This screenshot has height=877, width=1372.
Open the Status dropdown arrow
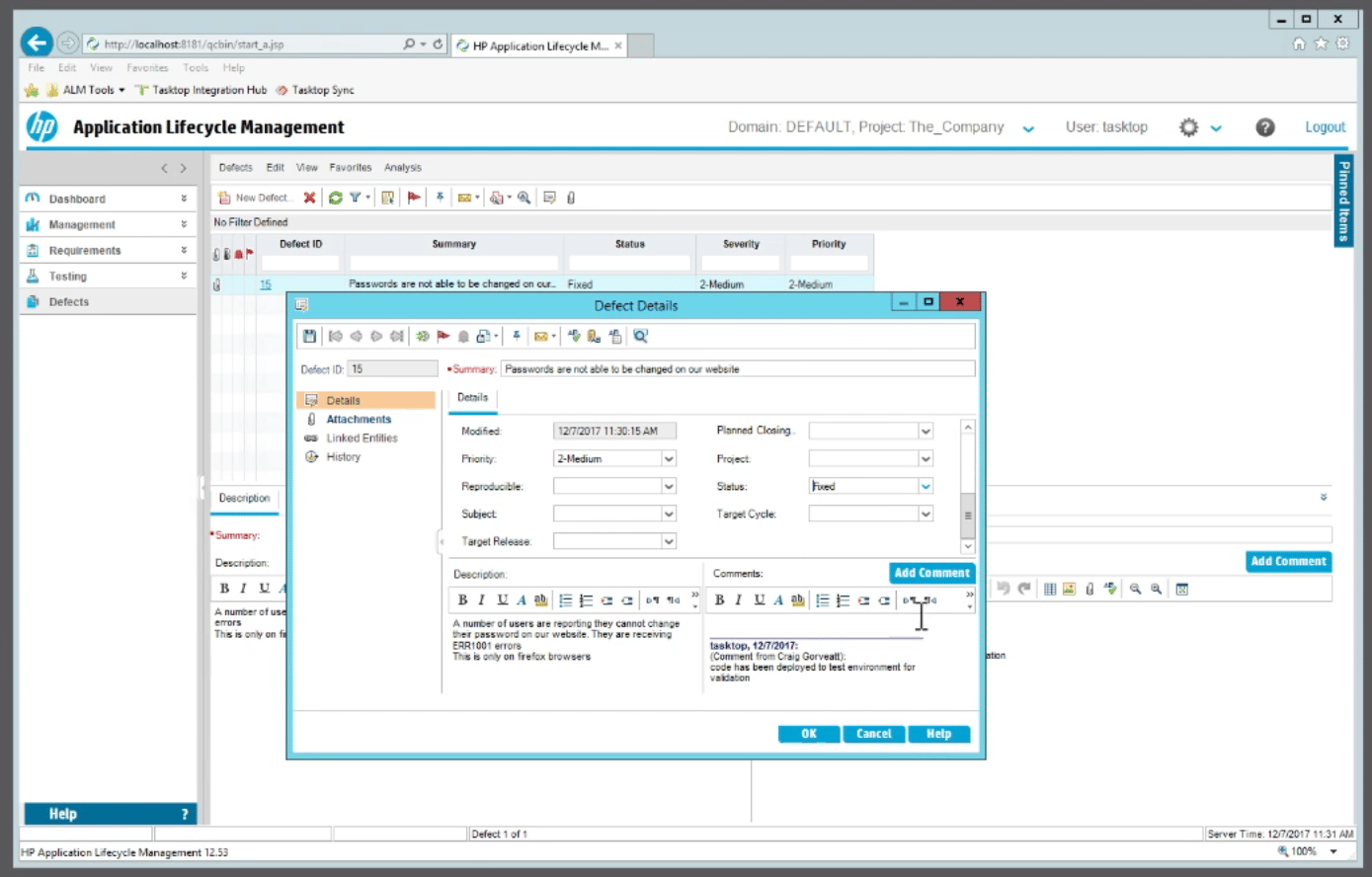click(x=926, y=486)
